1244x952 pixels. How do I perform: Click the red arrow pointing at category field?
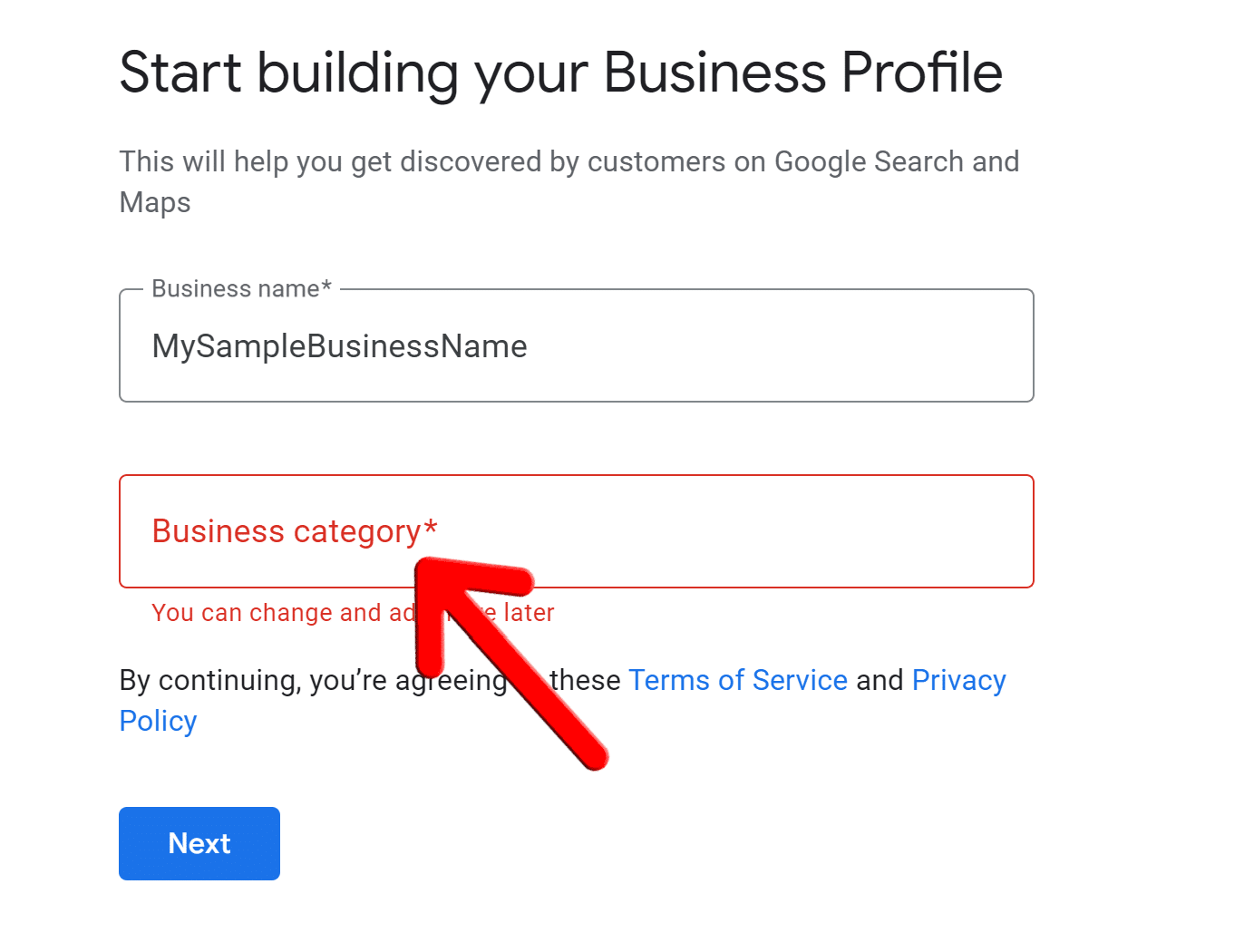pyautogui.click(x=508, y=662)
